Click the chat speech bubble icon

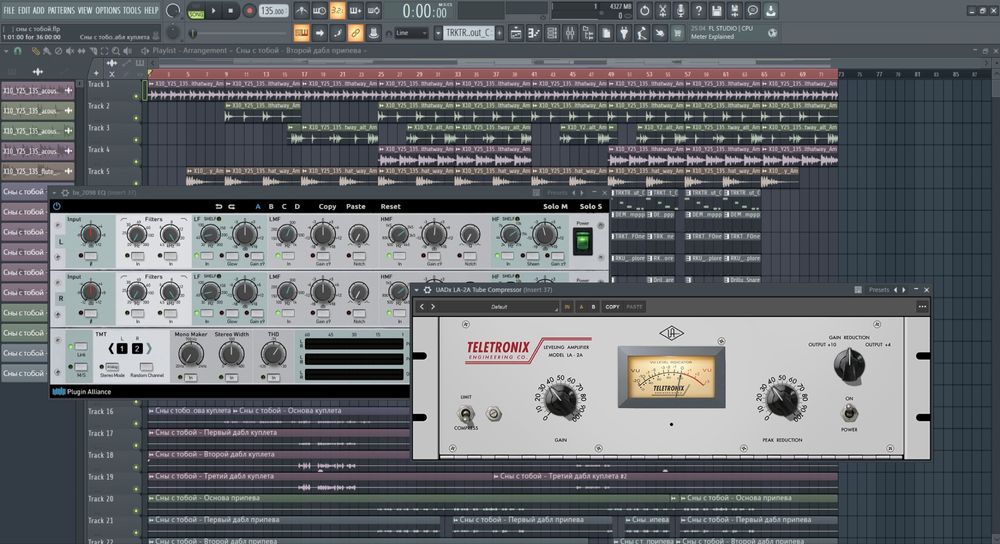click(753, 10)
